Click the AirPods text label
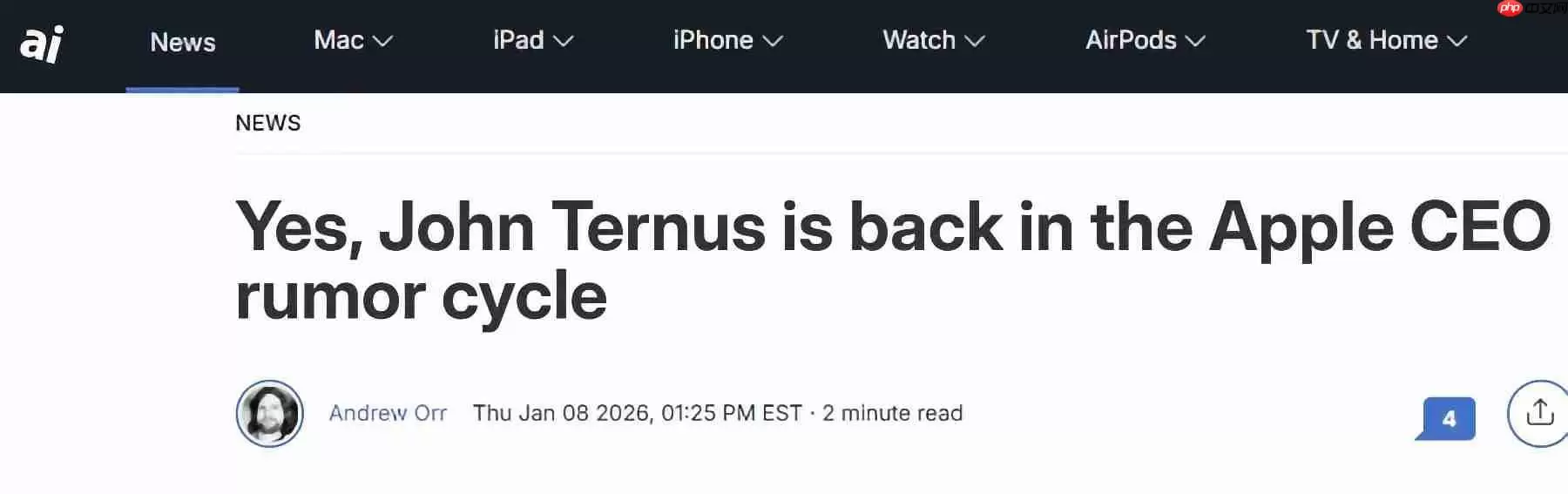The image size is (1568, 494). [x=1131, y=40]
